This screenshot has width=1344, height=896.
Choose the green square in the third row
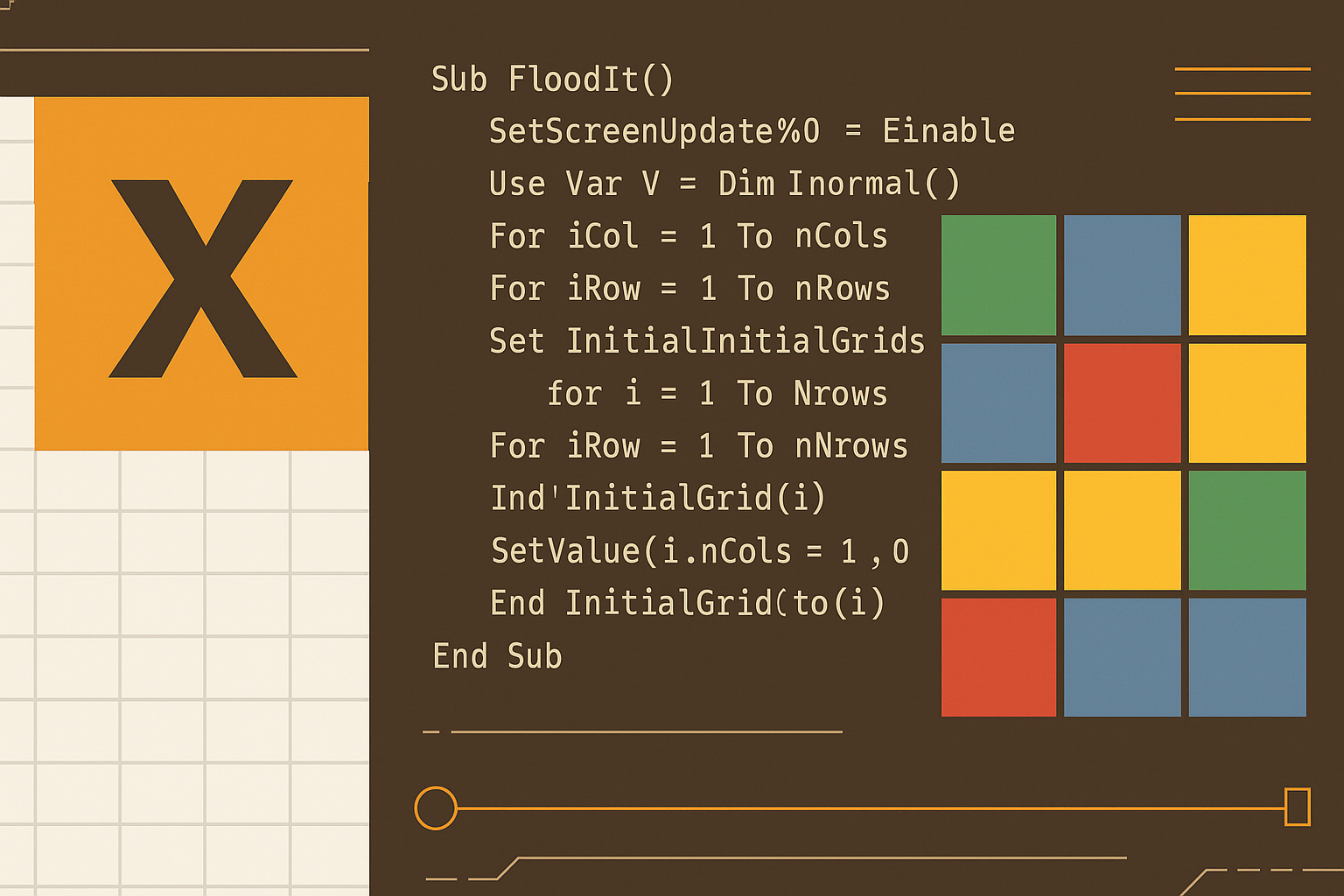[1247, 530]
